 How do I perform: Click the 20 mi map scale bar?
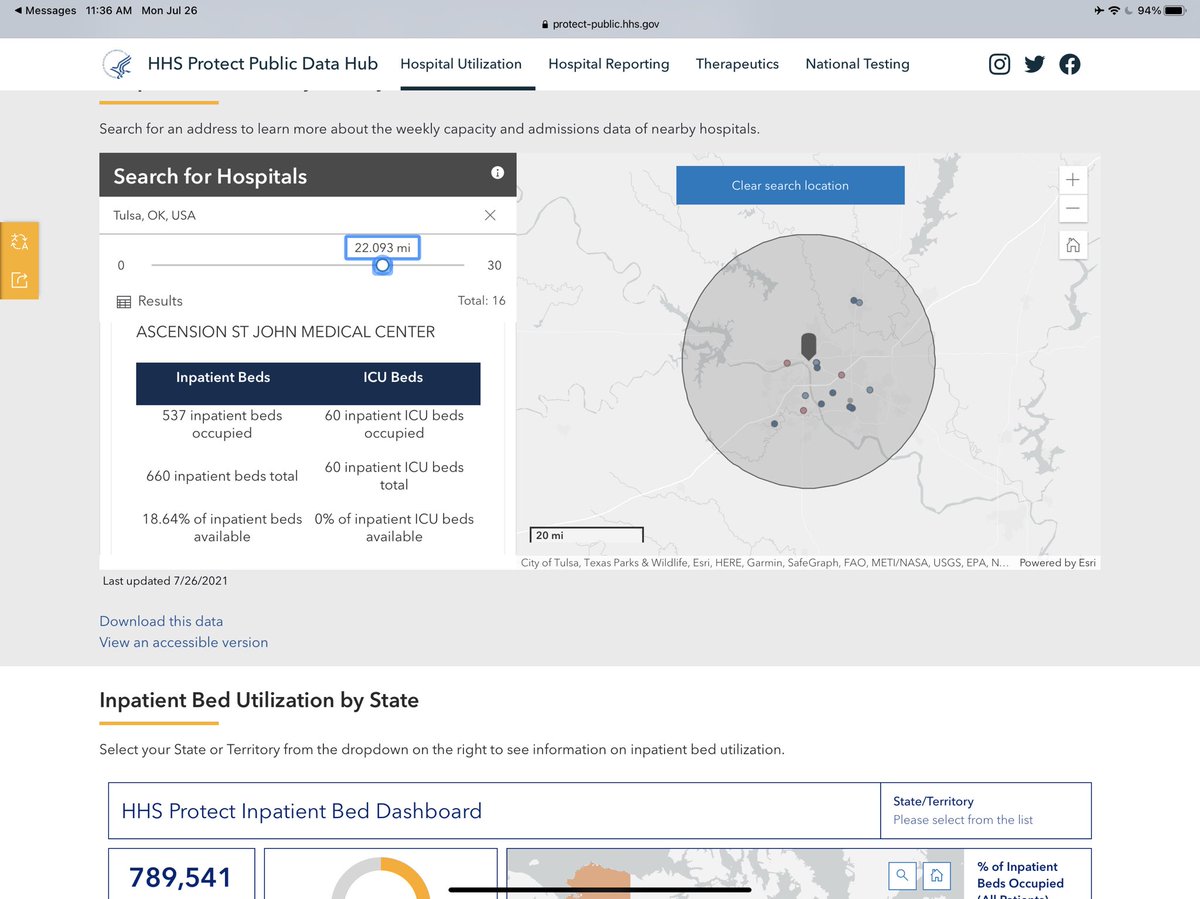click(x=586, y=535)
